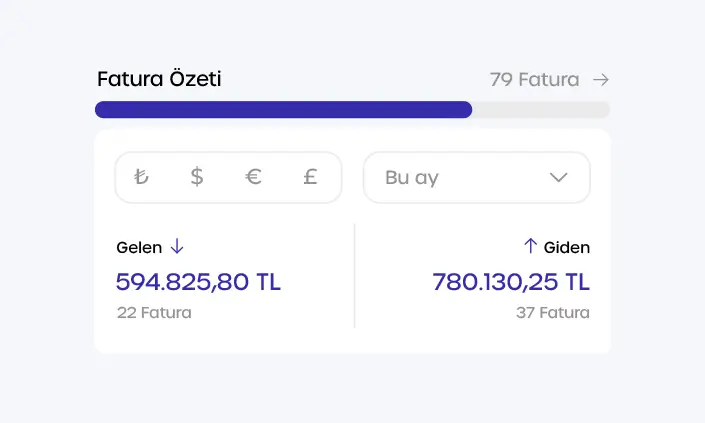Click the 780.130,25 TL outgoing amount
Screen dimensions: 705x423
point(511,282)
